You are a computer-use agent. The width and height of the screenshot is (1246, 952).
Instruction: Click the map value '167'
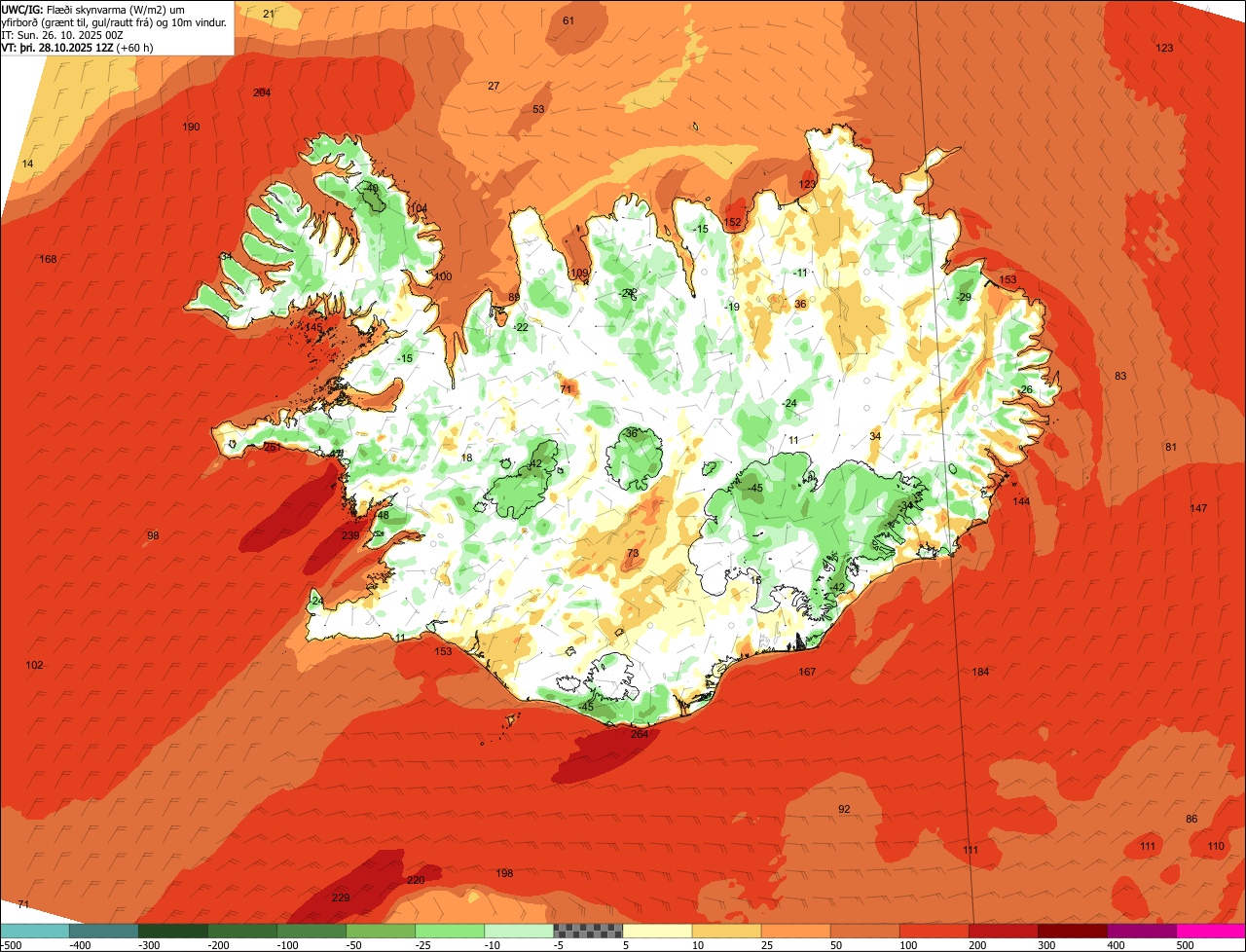coord(807,672)
